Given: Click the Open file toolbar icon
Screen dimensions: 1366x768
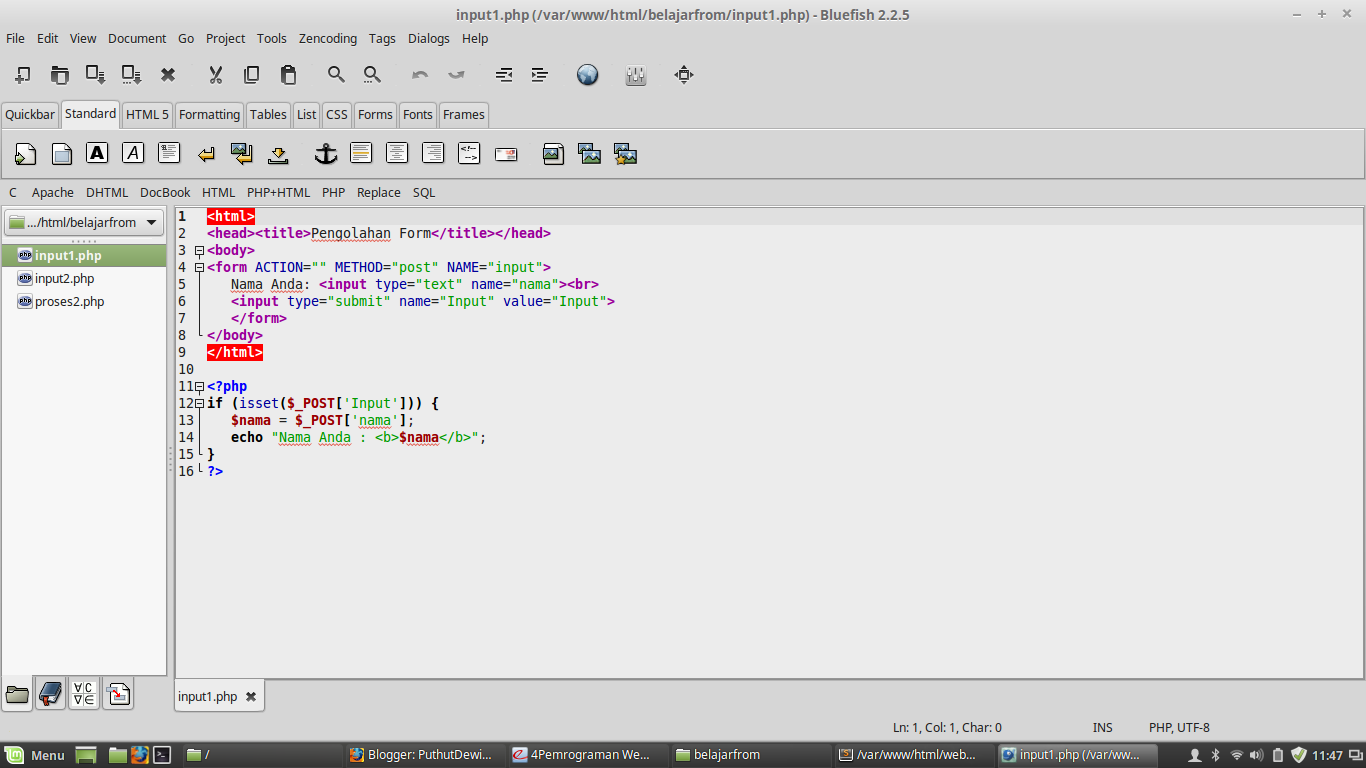Looking at the screenshot, I should coord(60,75).
